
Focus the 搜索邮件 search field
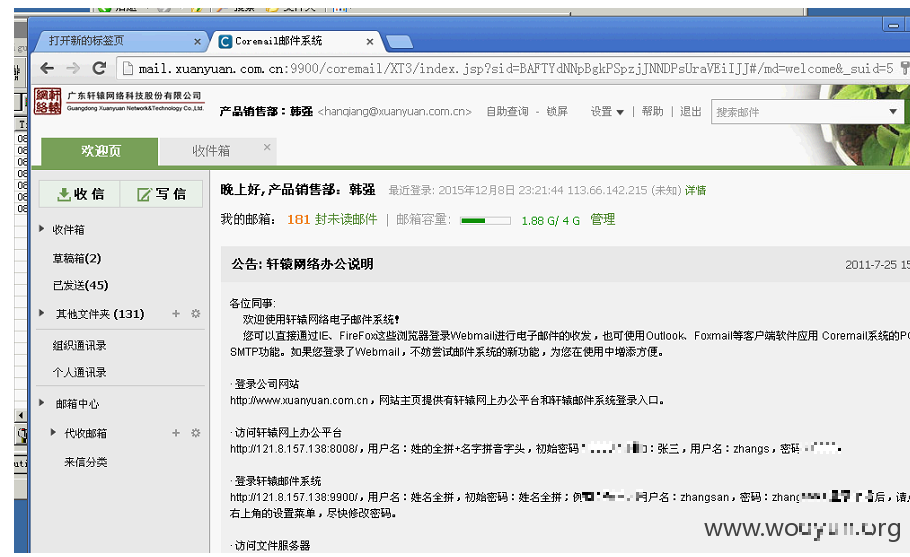[x=798, y=112]
